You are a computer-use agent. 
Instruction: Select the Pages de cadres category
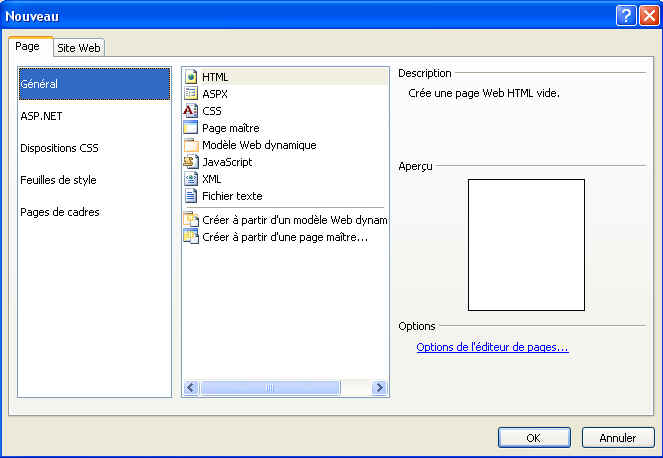[94, 212]
